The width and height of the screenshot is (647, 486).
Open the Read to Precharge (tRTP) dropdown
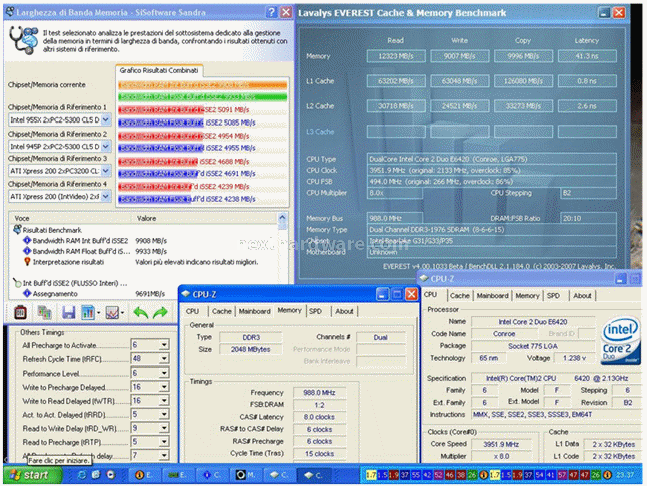tap(164, 442)
